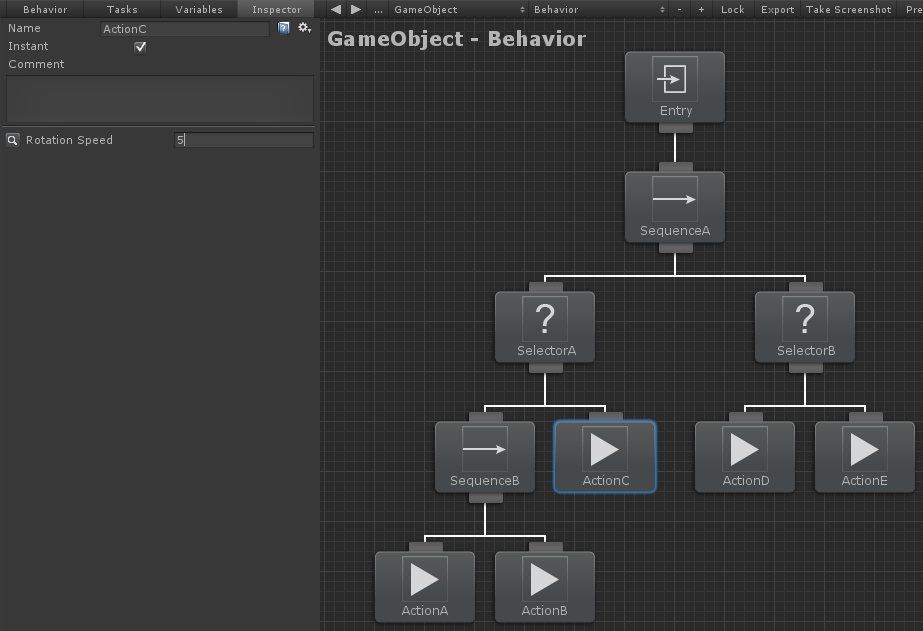Click the ActionD play node
This screenshot has width=923, height=631.
(745, 457)
